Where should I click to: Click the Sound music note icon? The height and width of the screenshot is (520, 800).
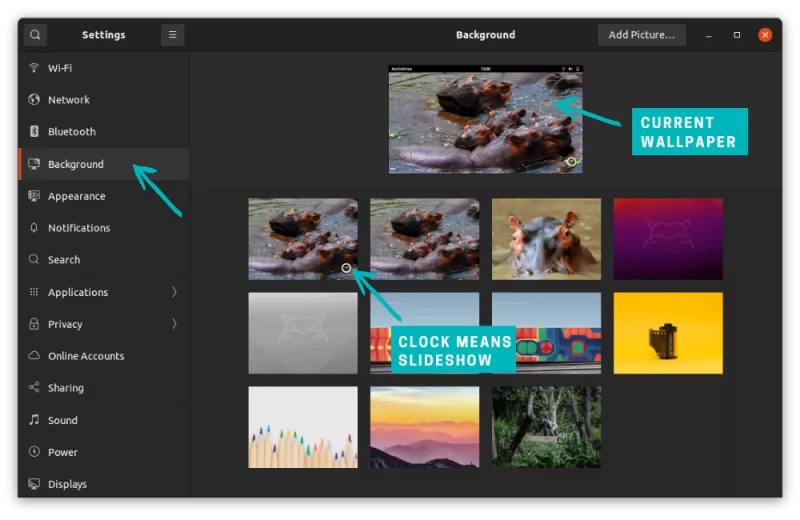click(x=34, y=419)
